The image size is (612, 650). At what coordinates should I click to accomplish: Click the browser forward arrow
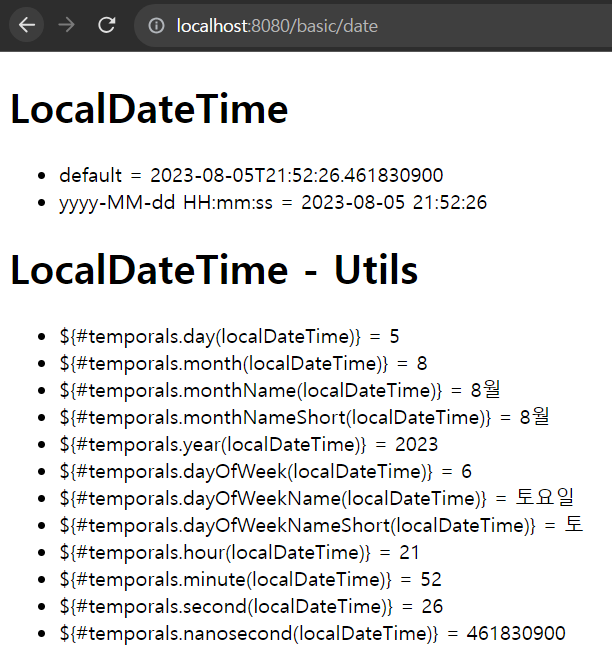coord(66,25)
